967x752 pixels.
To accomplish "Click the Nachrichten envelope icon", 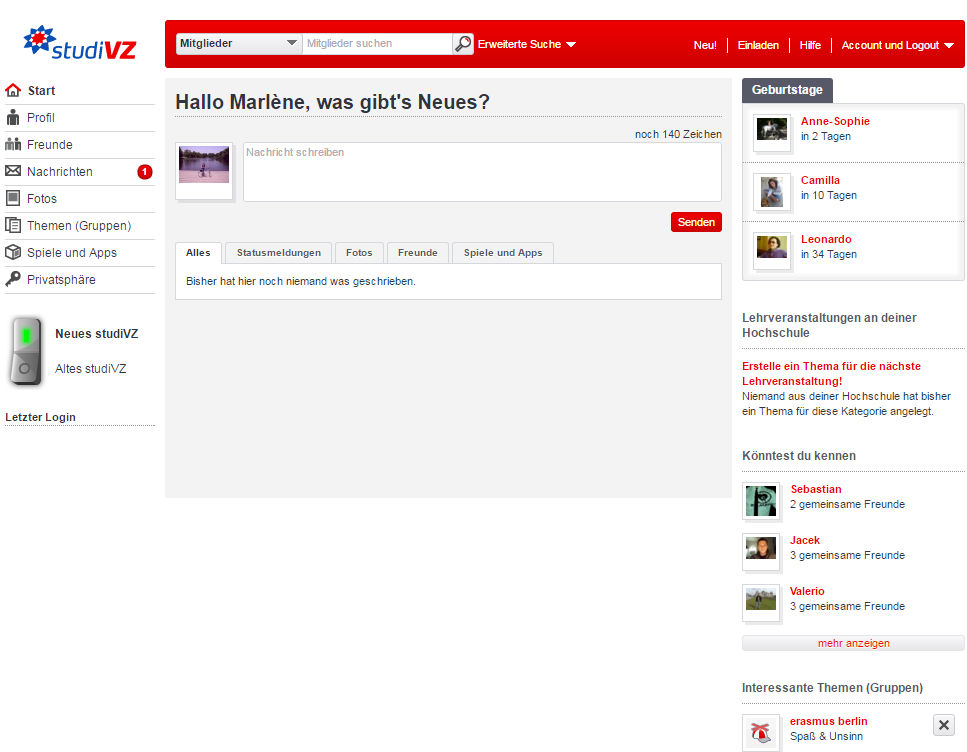I will [x=13, y=171].
